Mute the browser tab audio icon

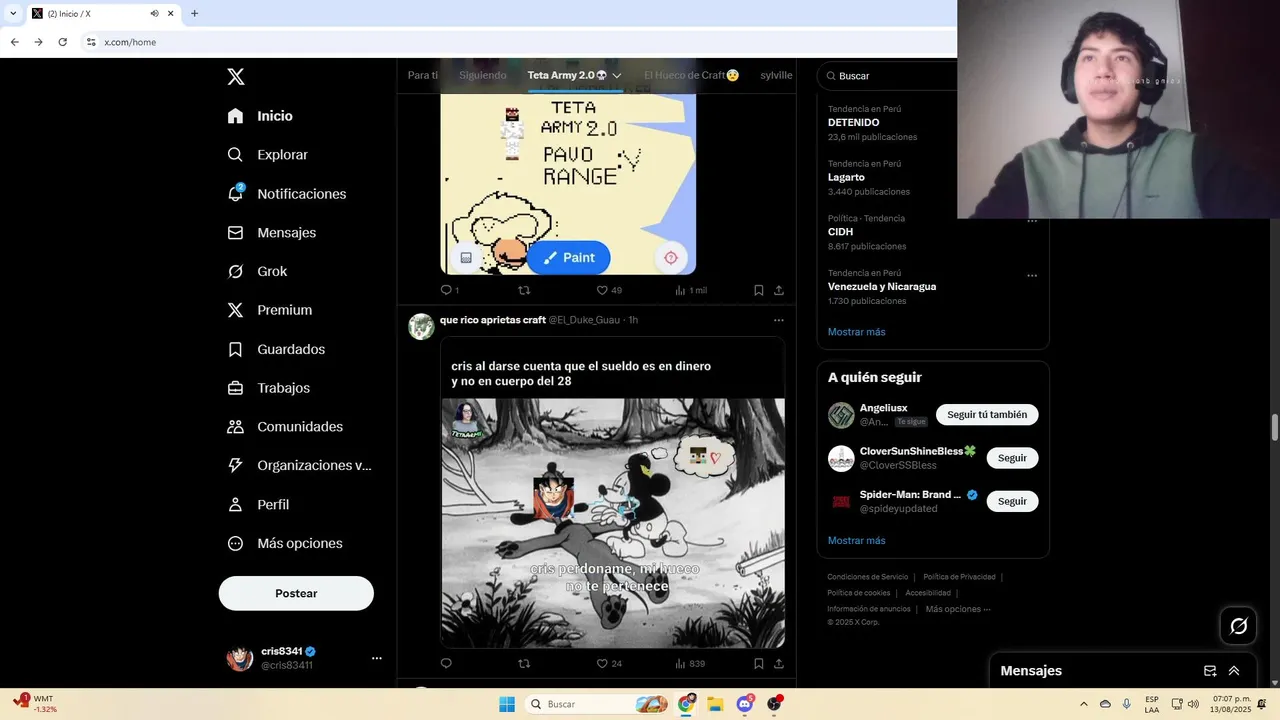[x=155, y=14]
